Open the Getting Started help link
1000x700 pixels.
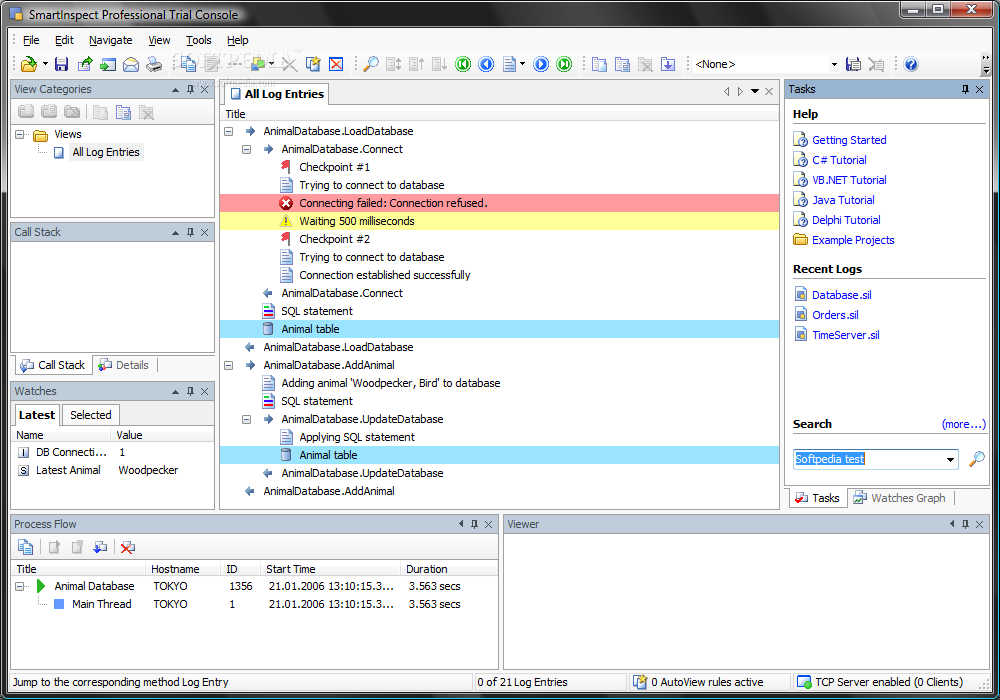[849, 140]
